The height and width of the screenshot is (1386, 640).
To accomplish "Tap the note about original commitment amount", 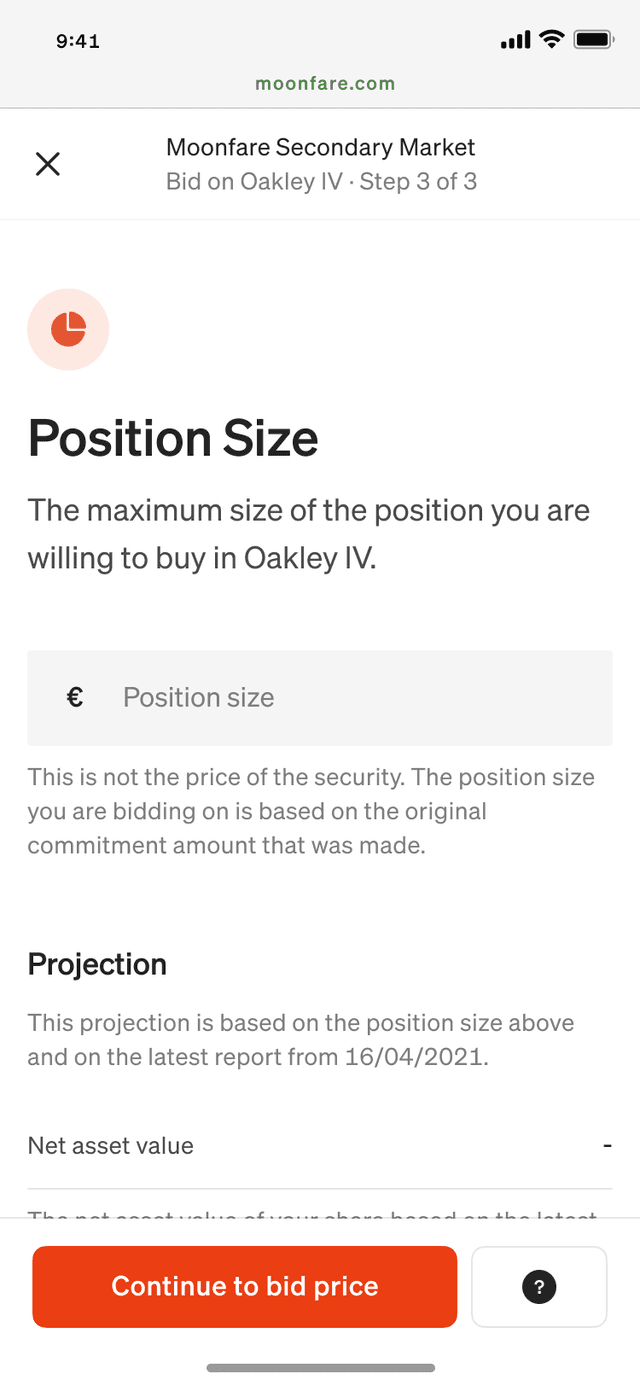I will pos(311,811).
